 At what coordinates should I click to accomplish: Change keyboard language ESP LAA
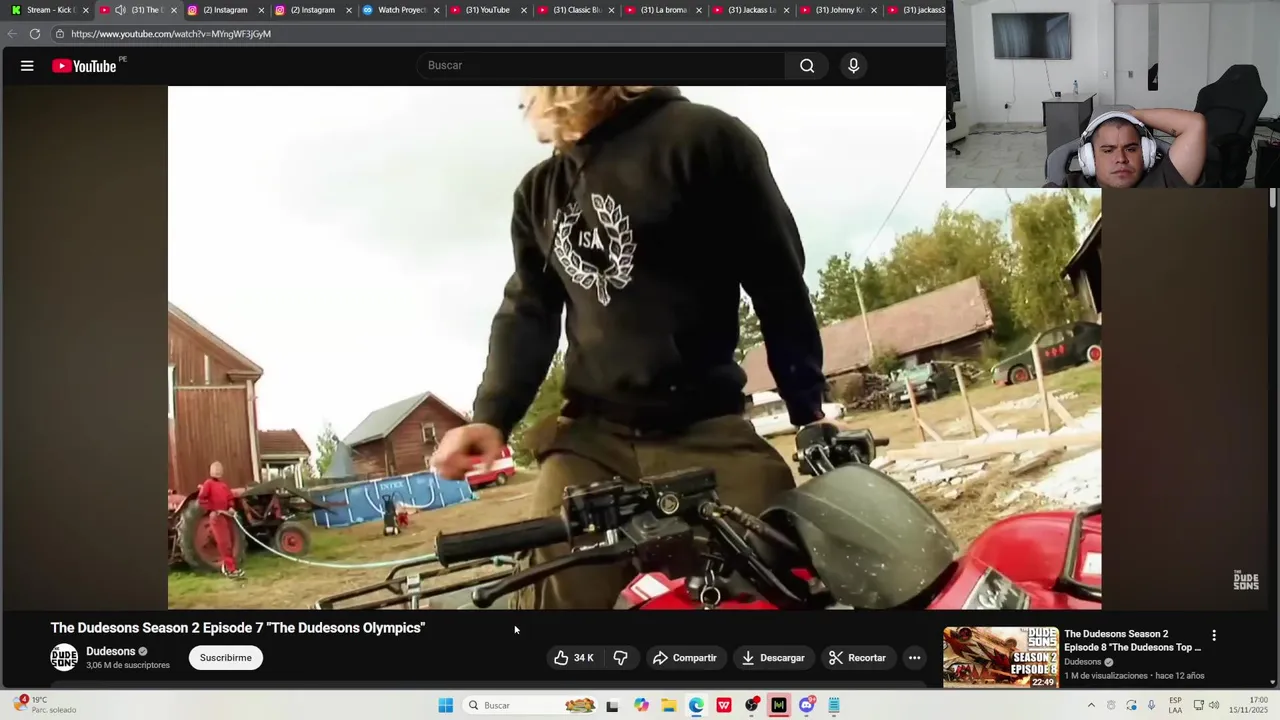1175,705
